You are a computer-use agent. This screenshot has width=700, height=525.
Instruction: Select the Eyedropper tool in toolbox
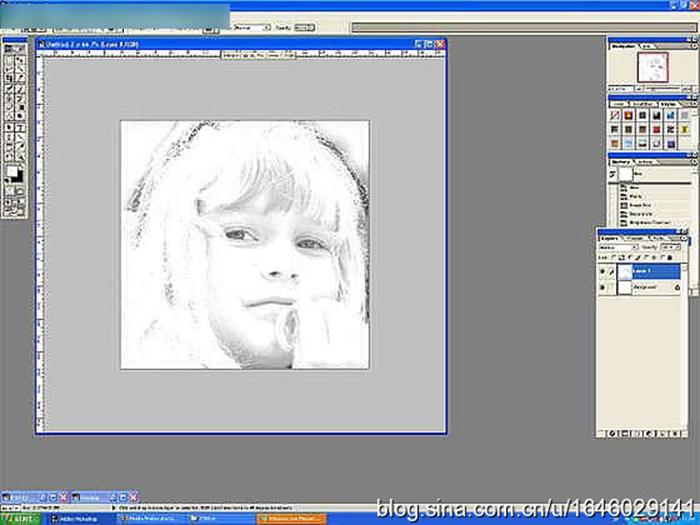[20, 144]
